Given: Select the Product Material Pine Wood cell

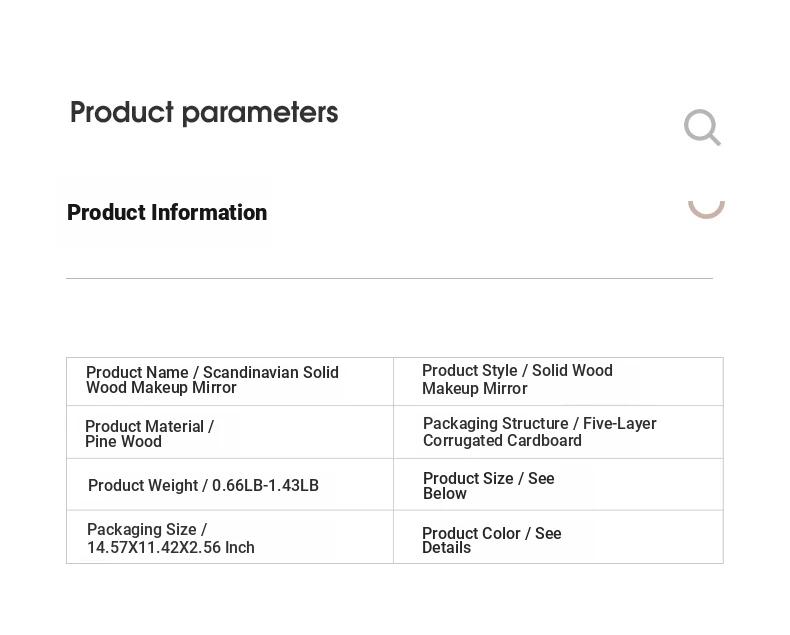Looking at the screenshot, I should point(230,433).
